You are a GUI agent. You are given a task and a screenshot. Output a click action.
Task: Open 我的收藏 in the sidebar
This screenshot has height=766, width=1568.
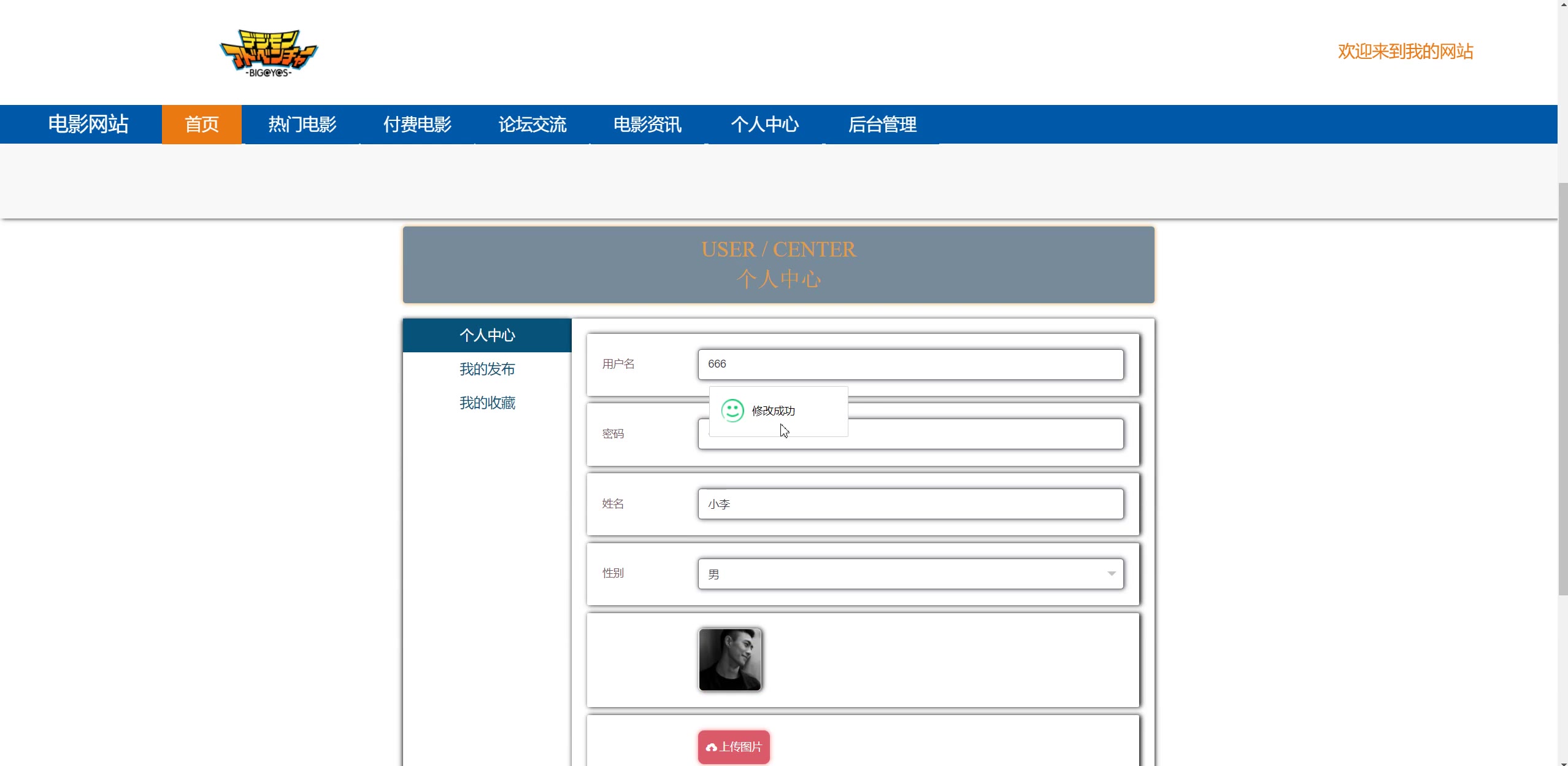487,403
